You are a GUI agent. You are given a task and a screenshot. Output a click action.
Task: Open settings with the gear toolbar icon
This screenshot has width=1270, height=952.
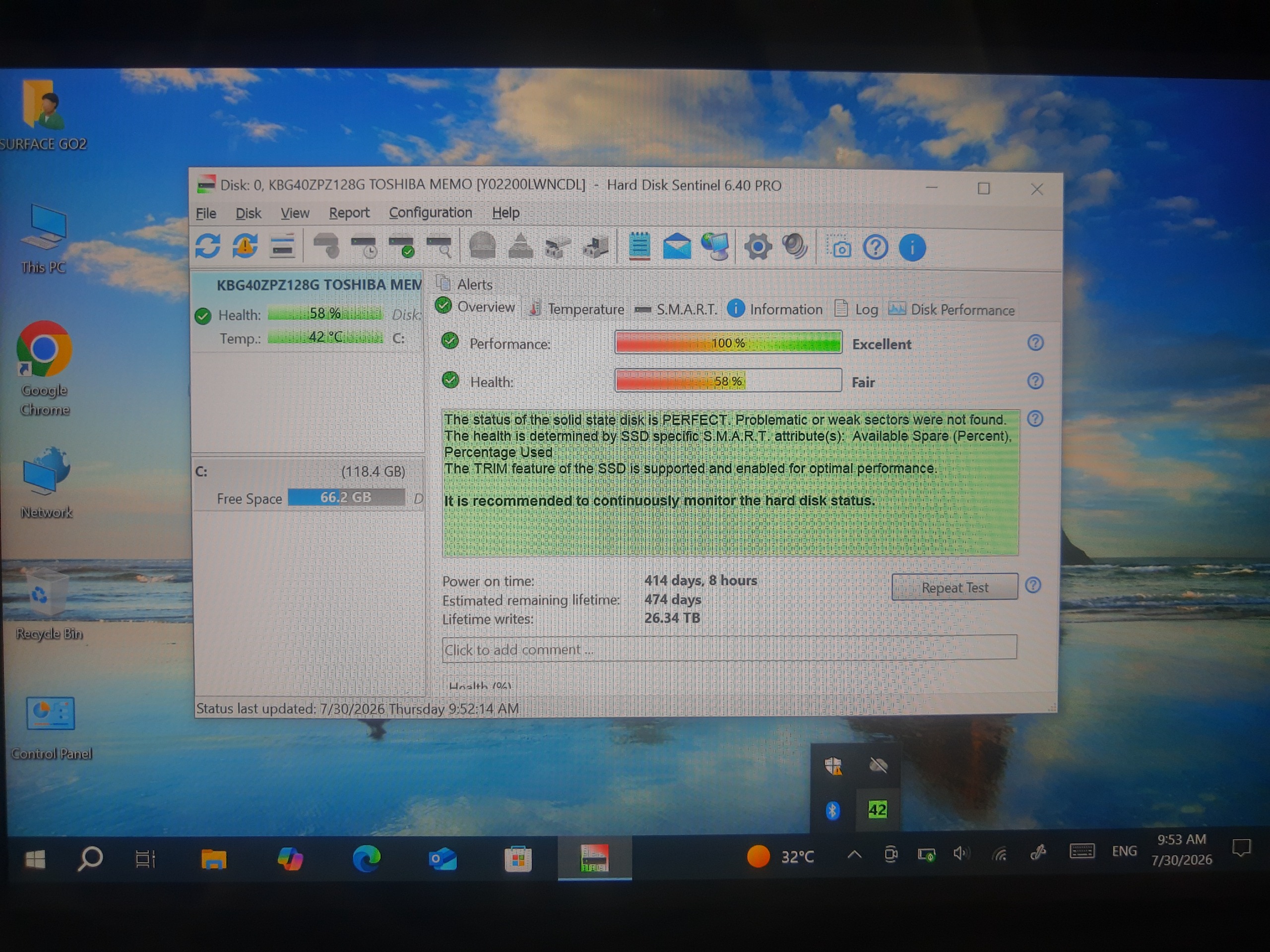point(758,247)
